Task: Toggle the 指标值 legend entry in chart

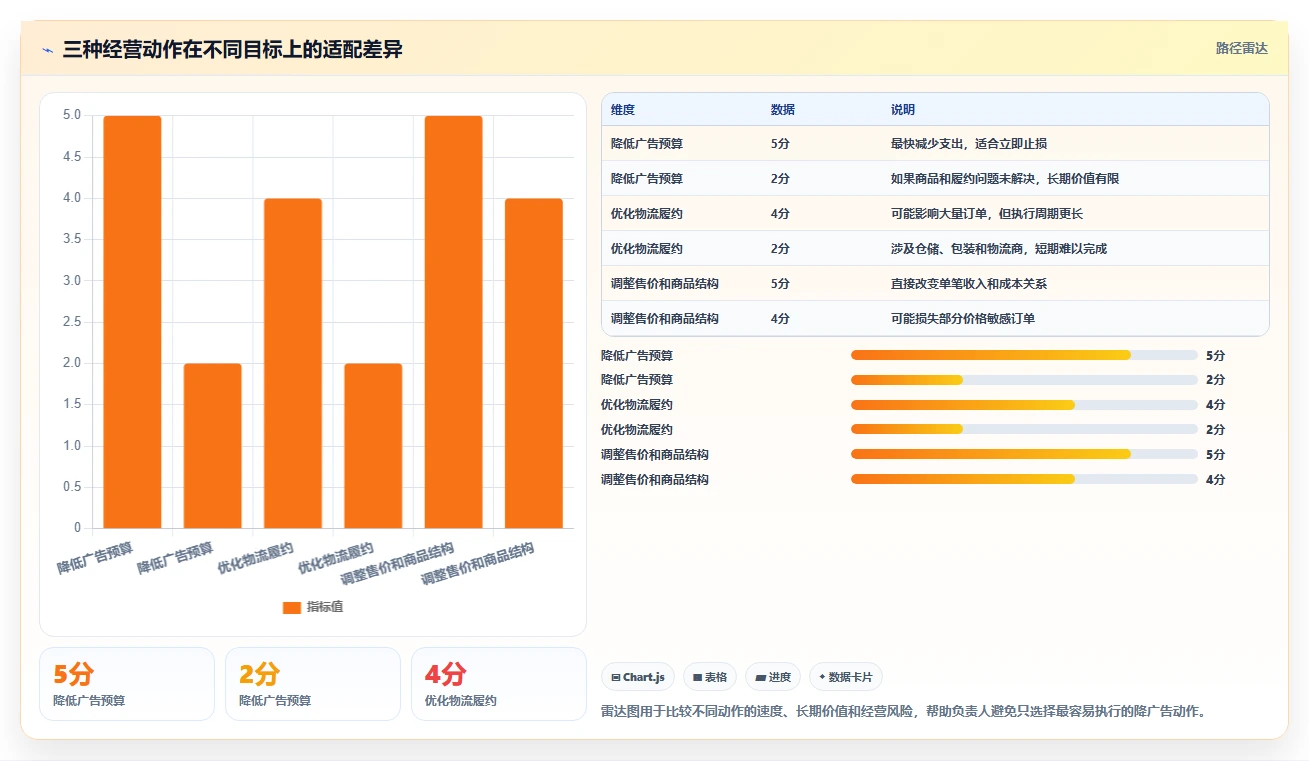Action: (x=313, y=607)
